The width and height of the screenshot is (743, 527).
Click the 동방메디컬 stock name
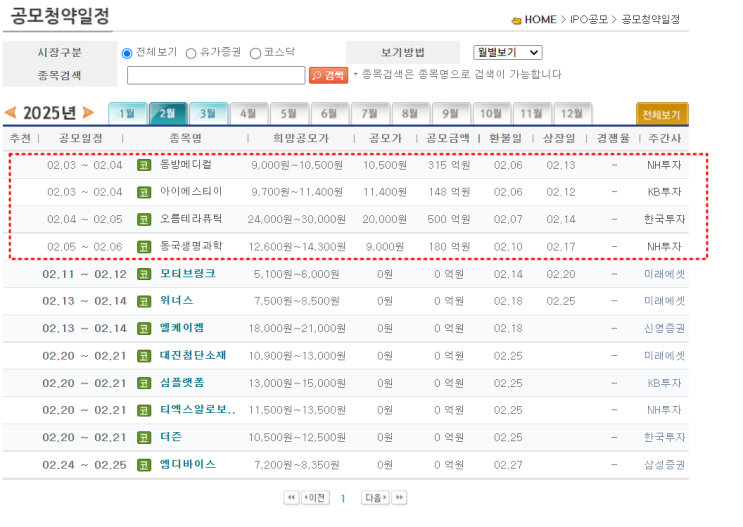point(186,164)
